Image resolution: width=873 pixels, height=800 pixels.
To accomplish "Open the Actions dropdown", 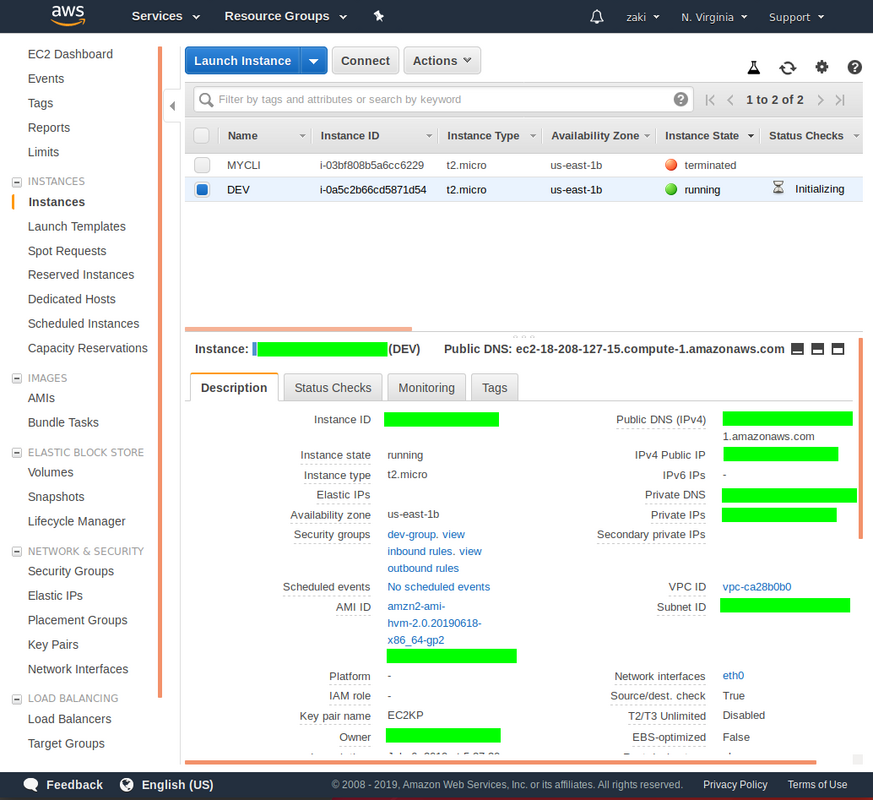I will (442, 60).
